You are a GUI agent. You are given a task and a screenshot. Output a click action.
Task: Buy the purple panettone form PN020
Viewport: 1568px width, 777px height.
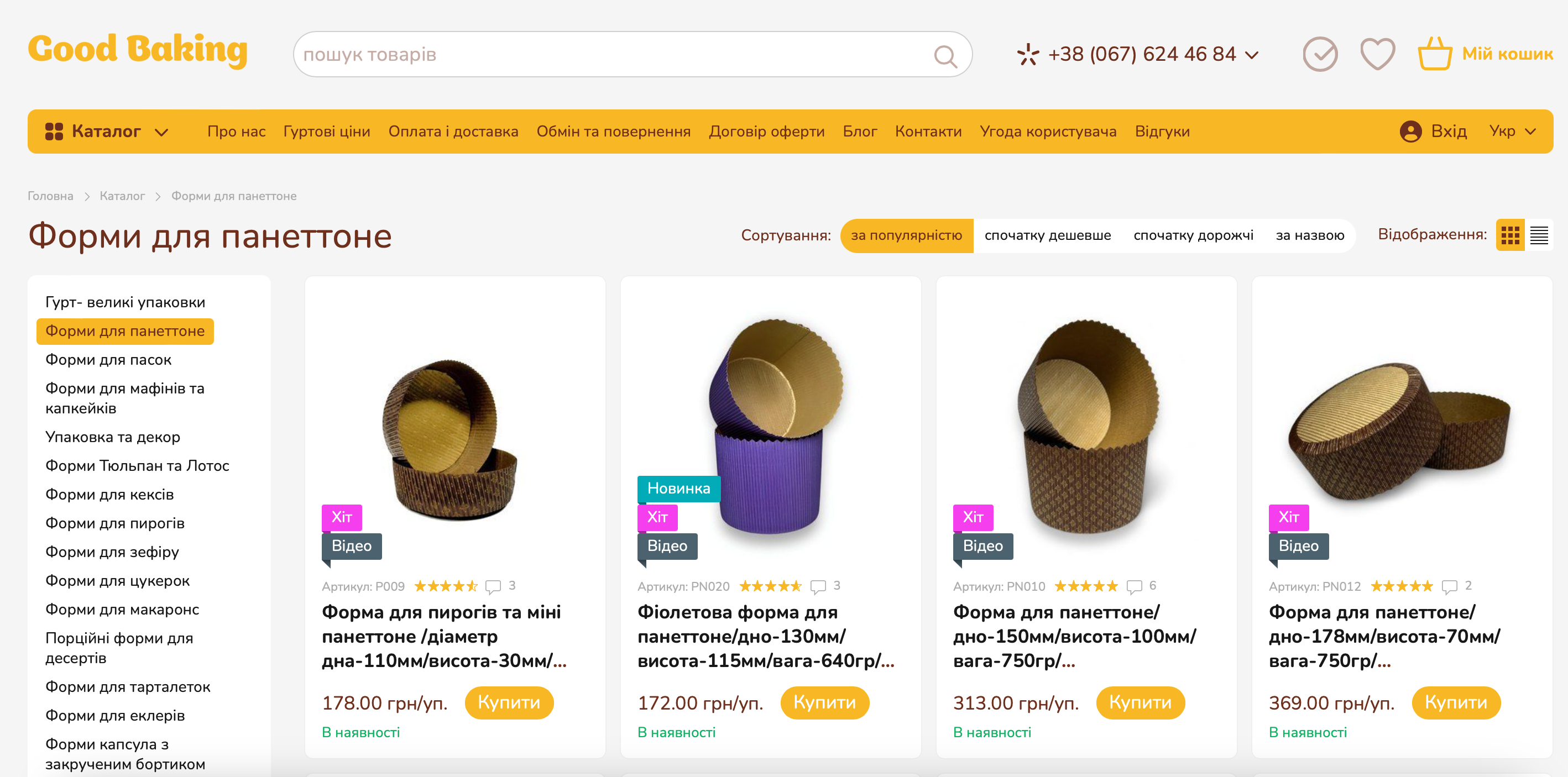824,702
